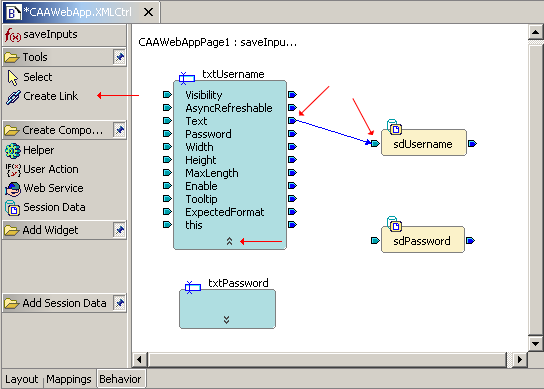544x389 pixels.
Task: Add a Helper component
Action: pyautogui.click(x=30, y=150)
